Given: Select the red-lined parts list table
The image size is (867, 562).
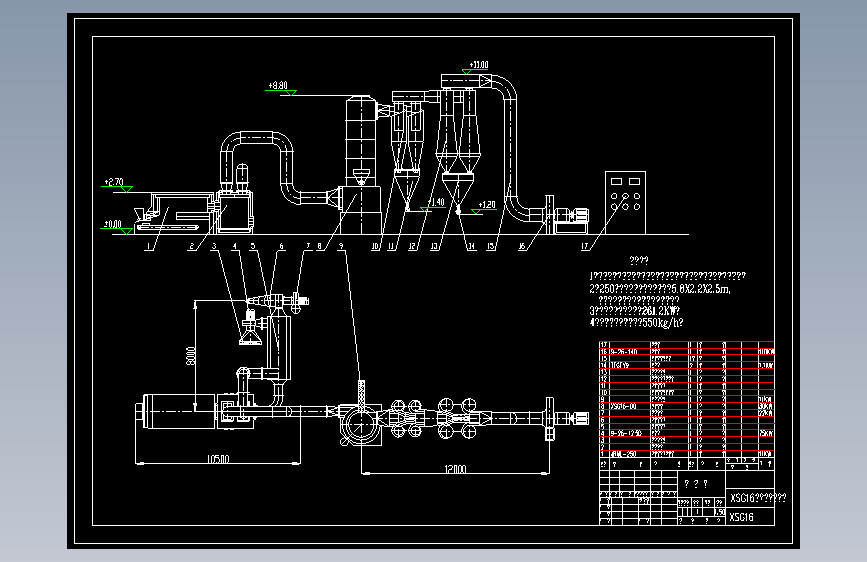Looking at the screenshot, I should (x=687, y=399).
